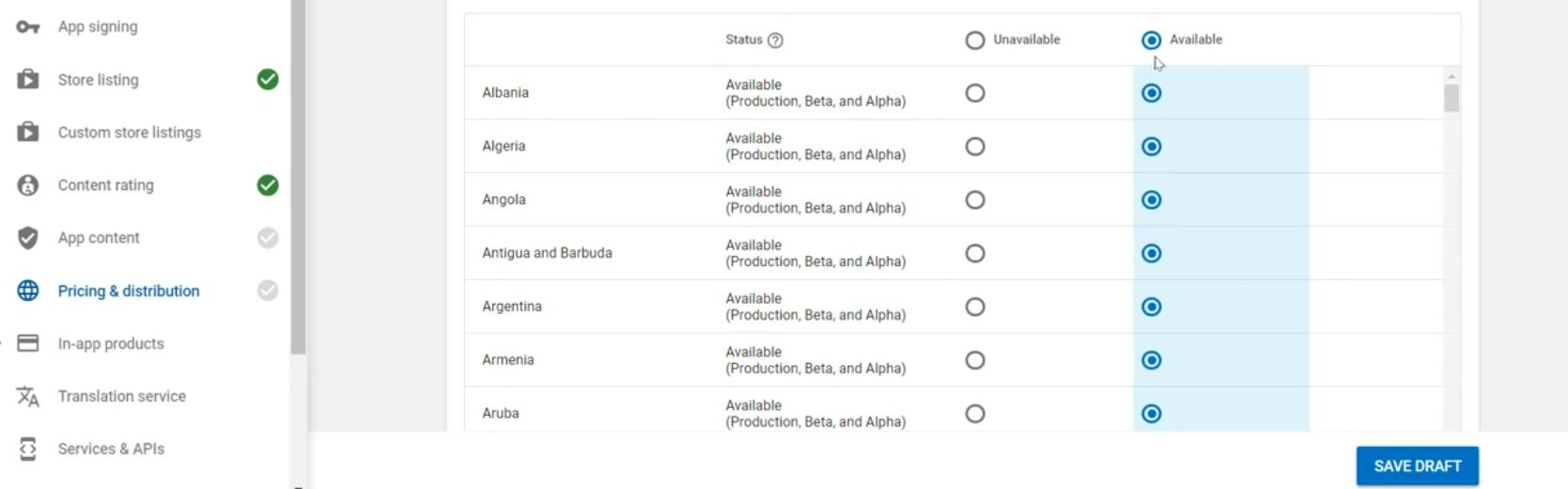Click the Status help question mark icon

[x=775, y=40]
